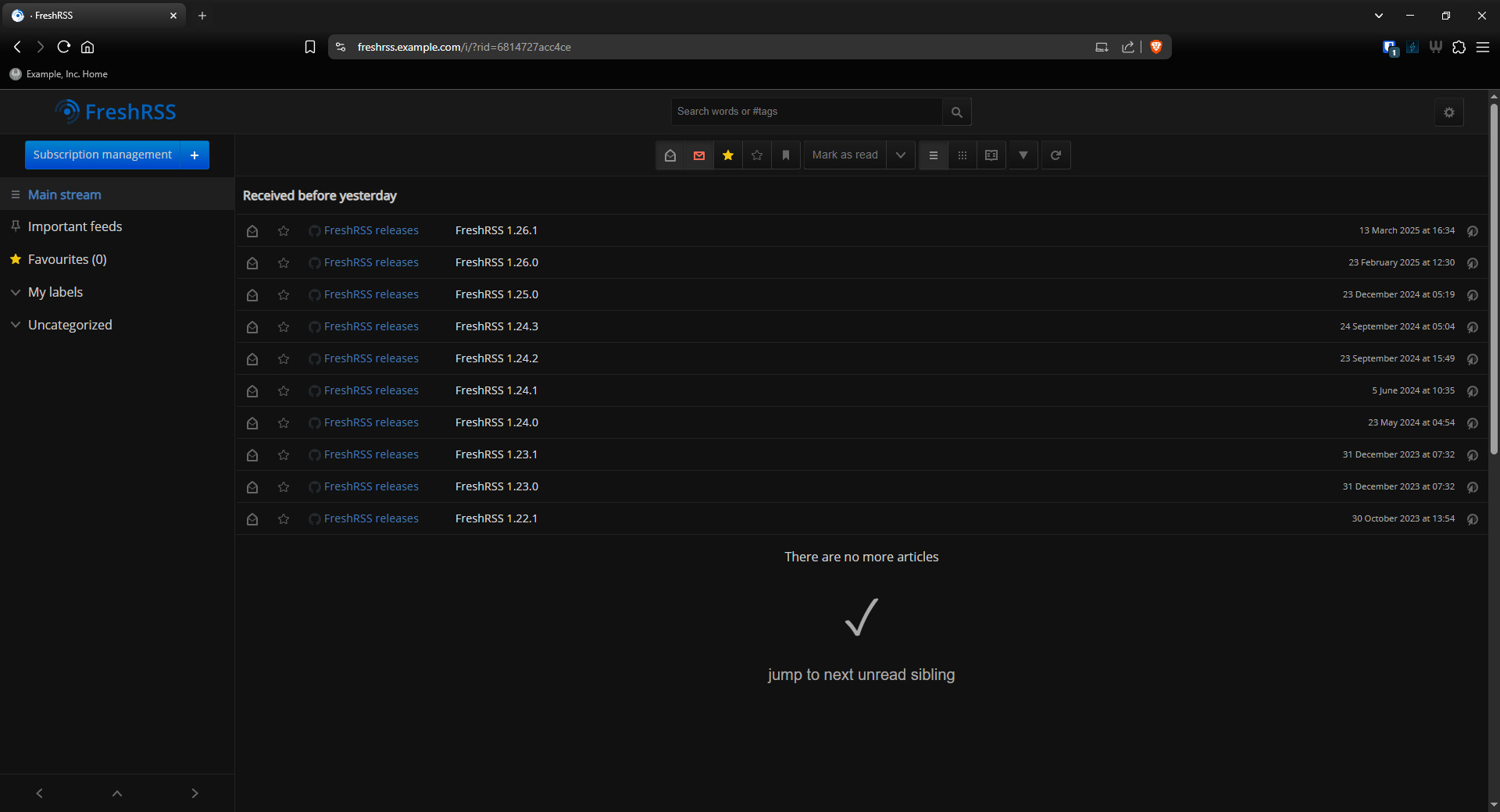Screen dimensions: 1500x812
Task: Mark FreshRSS 1.25.0 article as unread
Action: point(252,295)
